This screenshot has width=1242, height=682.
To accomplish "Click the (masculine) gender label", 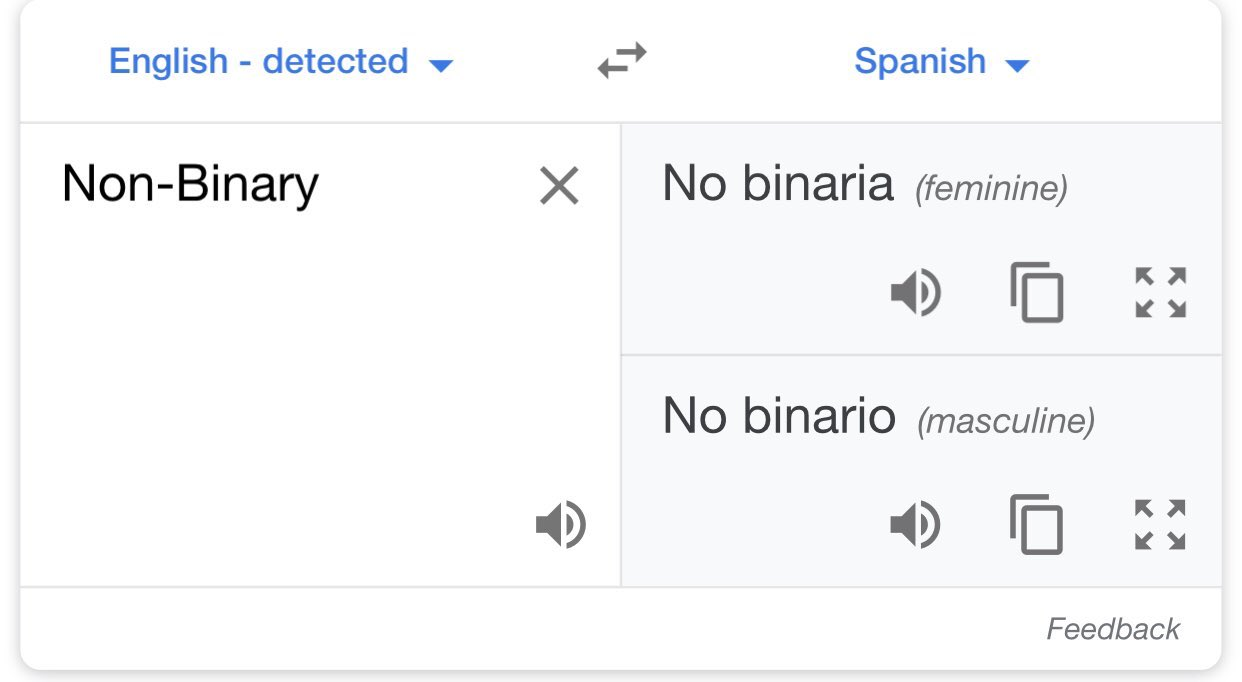I will tap(1006, 421).
